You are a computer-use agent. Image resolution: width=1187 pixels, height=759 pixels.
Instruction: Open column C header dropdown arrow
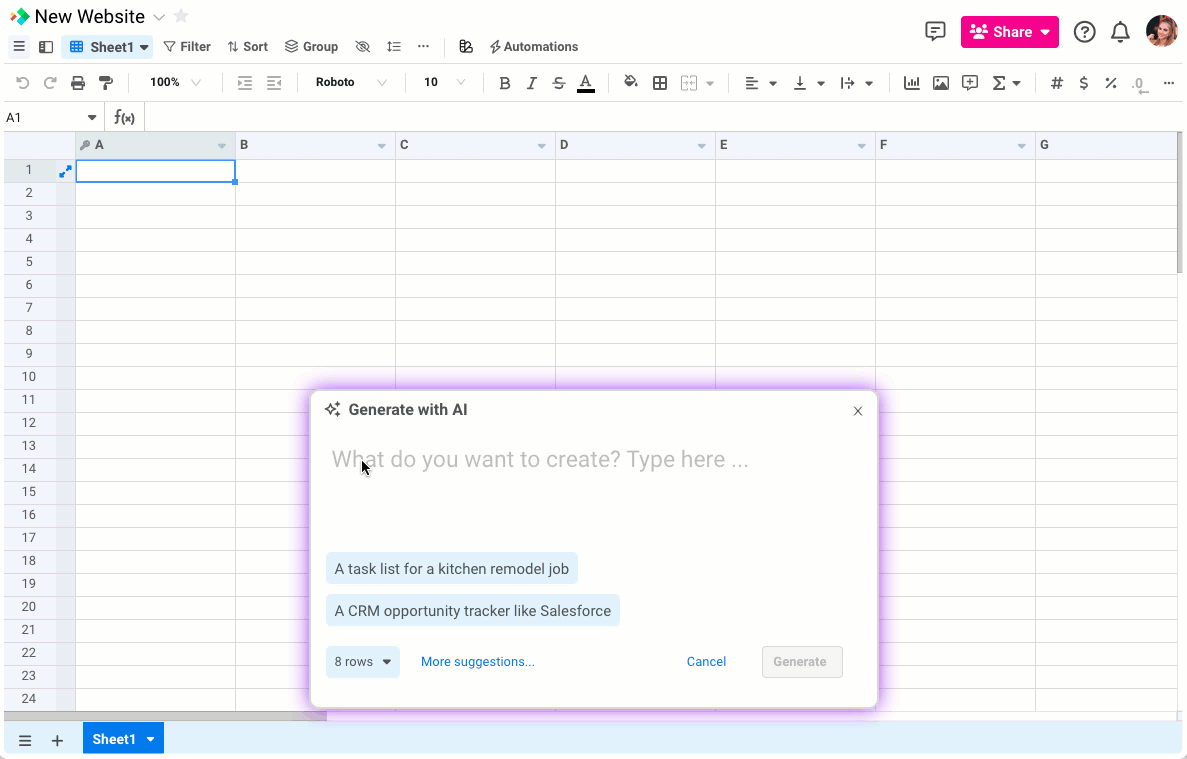point(541,146)
